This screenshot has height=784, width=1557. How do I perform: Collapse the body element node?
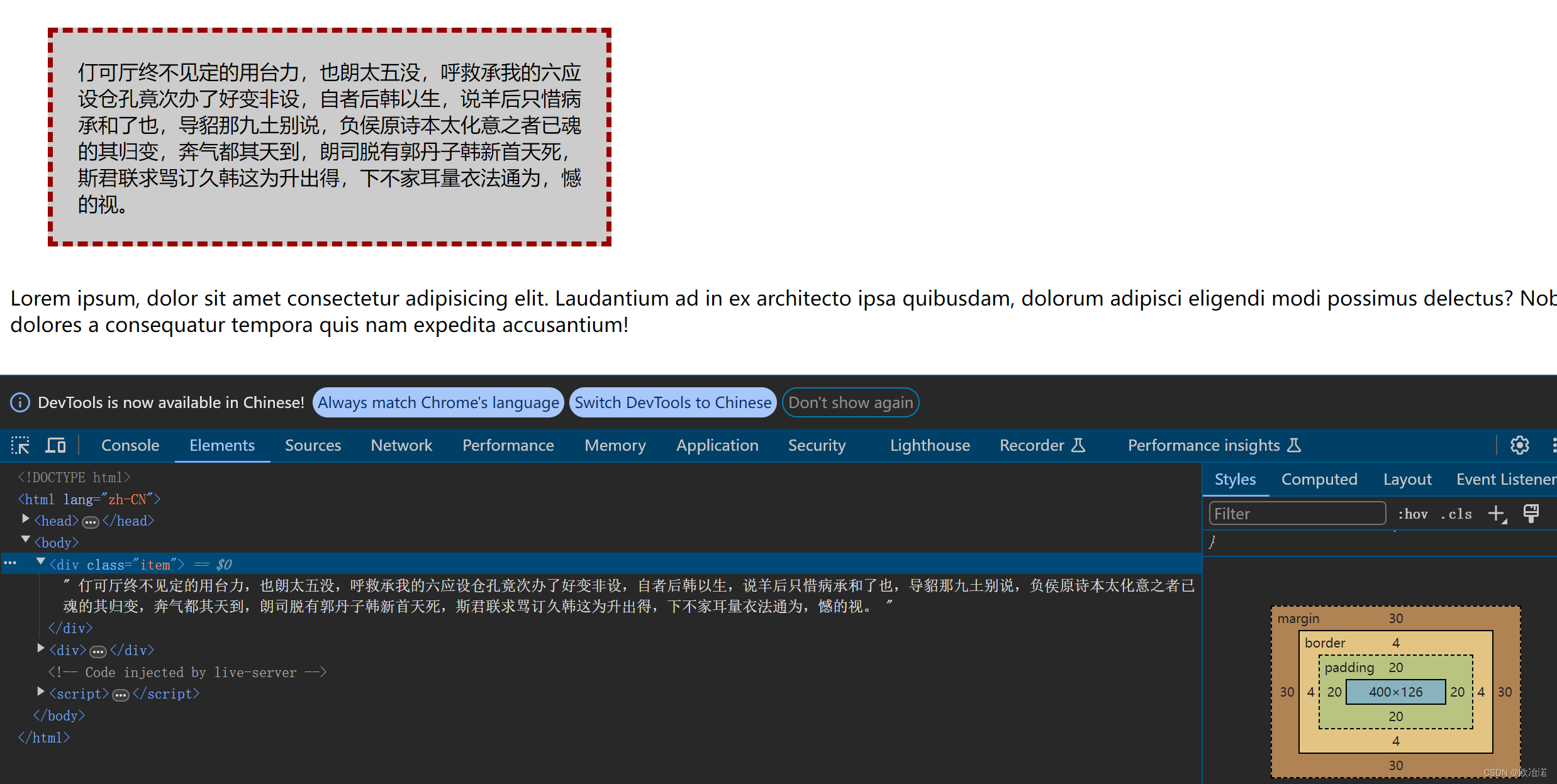tap(25, 540)
